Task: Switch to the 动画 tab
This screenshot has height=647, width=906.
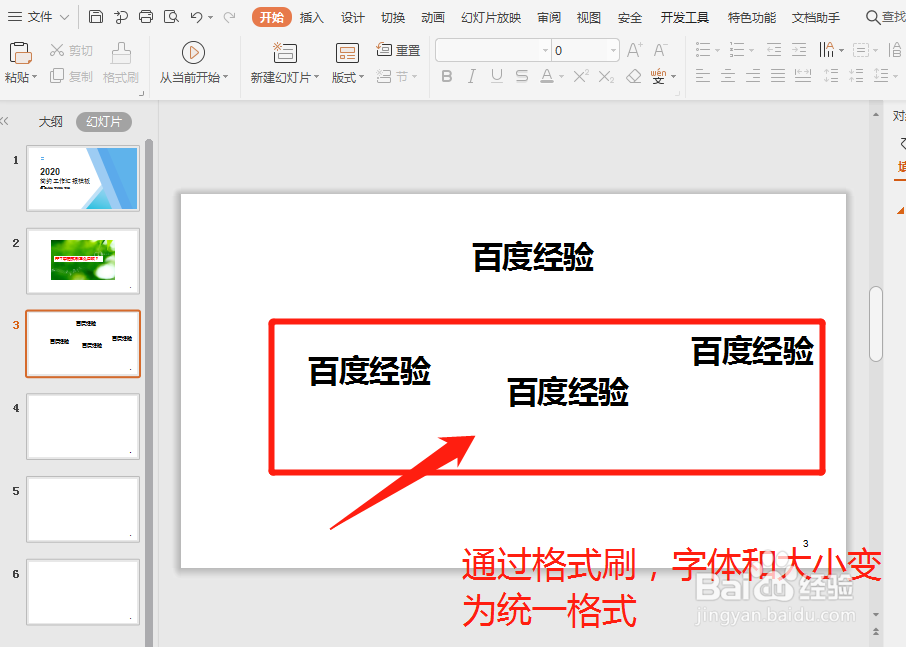Action: (433, 18)
